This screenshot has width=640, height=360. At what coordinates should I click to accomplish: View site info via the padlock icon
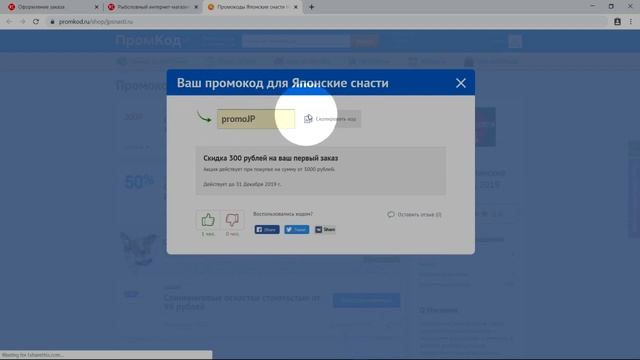[x=52, y=22]
